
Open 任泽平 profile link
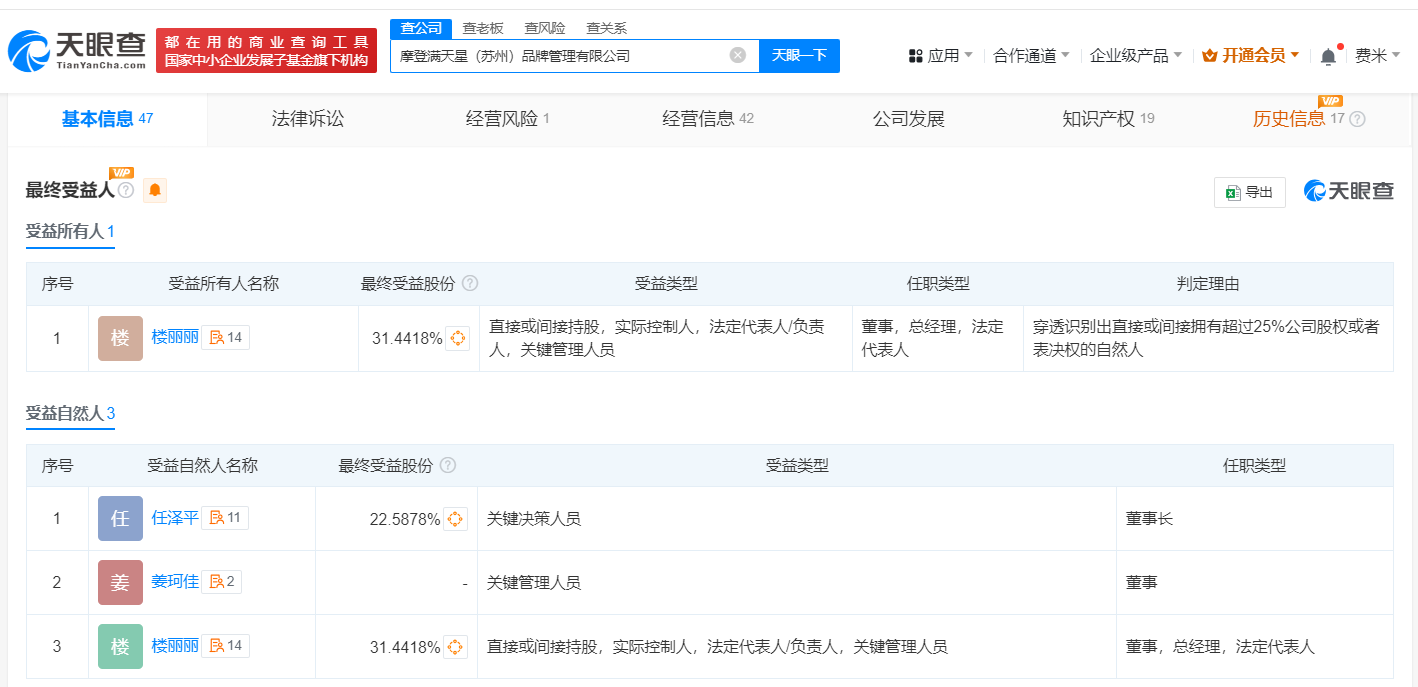174,518
